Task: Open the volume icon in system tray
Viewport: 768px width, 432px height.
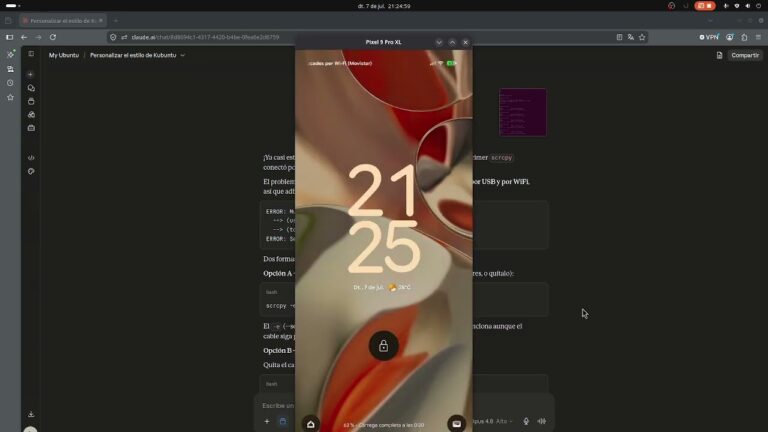Action: [x=747, y=6]
